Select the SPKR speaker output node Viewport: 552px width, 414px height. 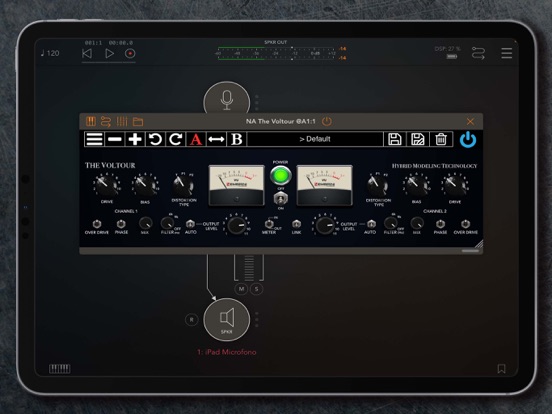click(x=227, y=320)
